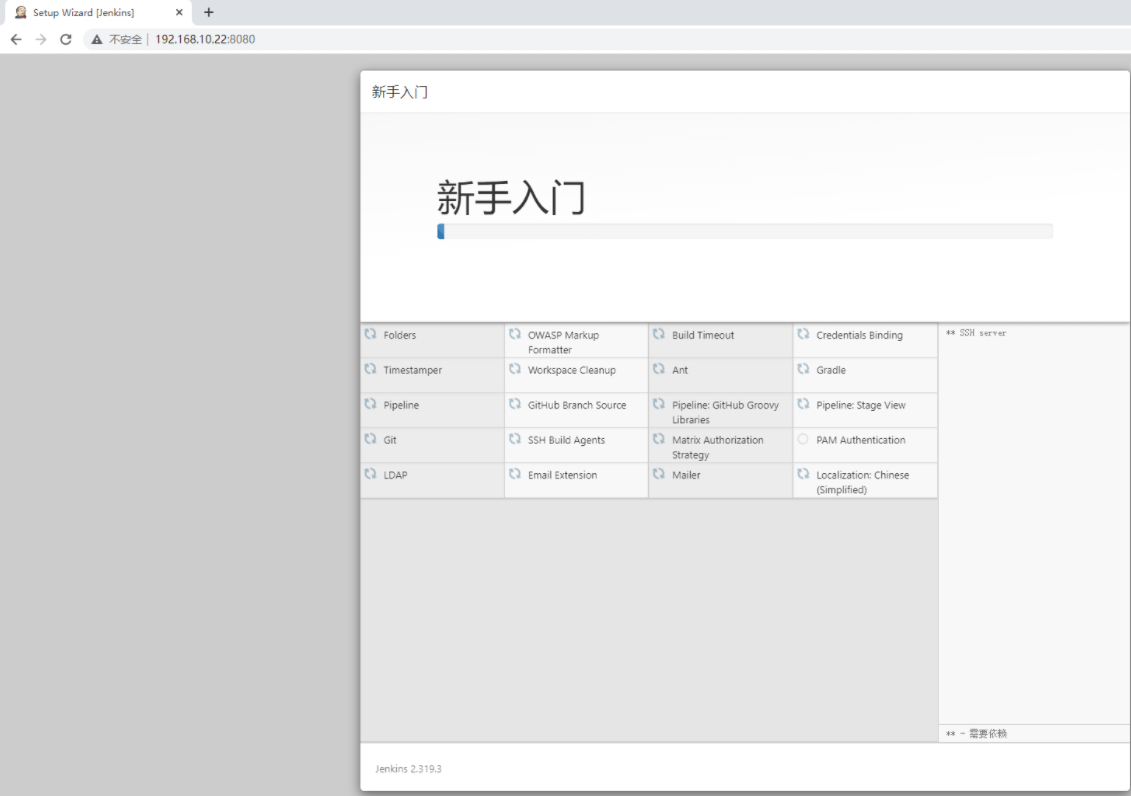Select the Setup Wizard [Jenkins] tab
1131x796 pixels.
click(99, 12)
